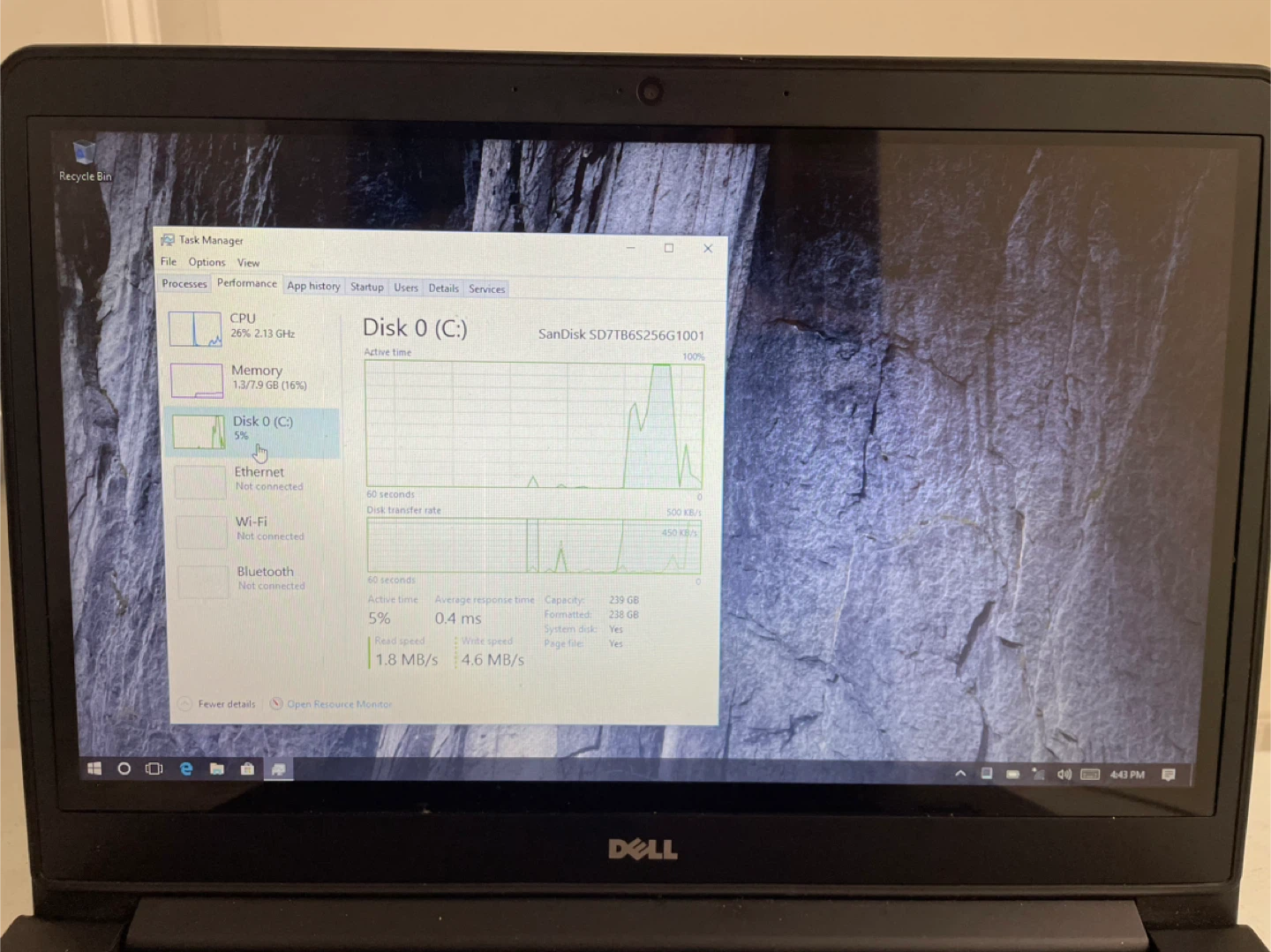The width and height of the screenshot is (1271, 952).
Task: Open the View menu in Task Manager
Action: point(248,263)
